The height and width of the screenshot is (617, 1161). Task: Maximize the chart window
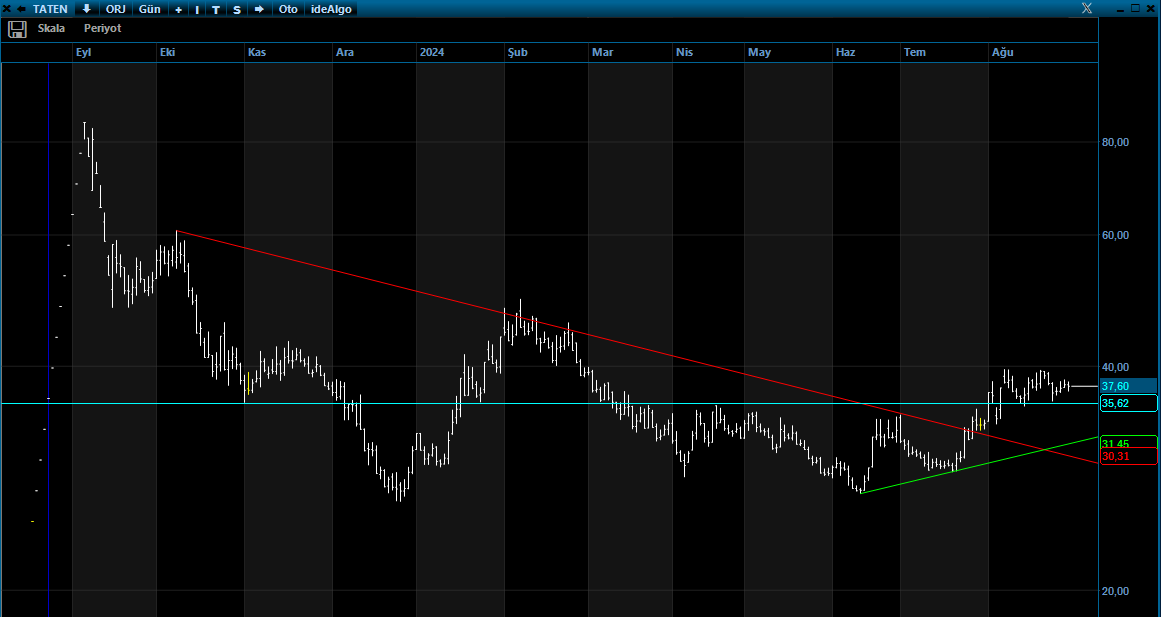(x=1136, y=8)
